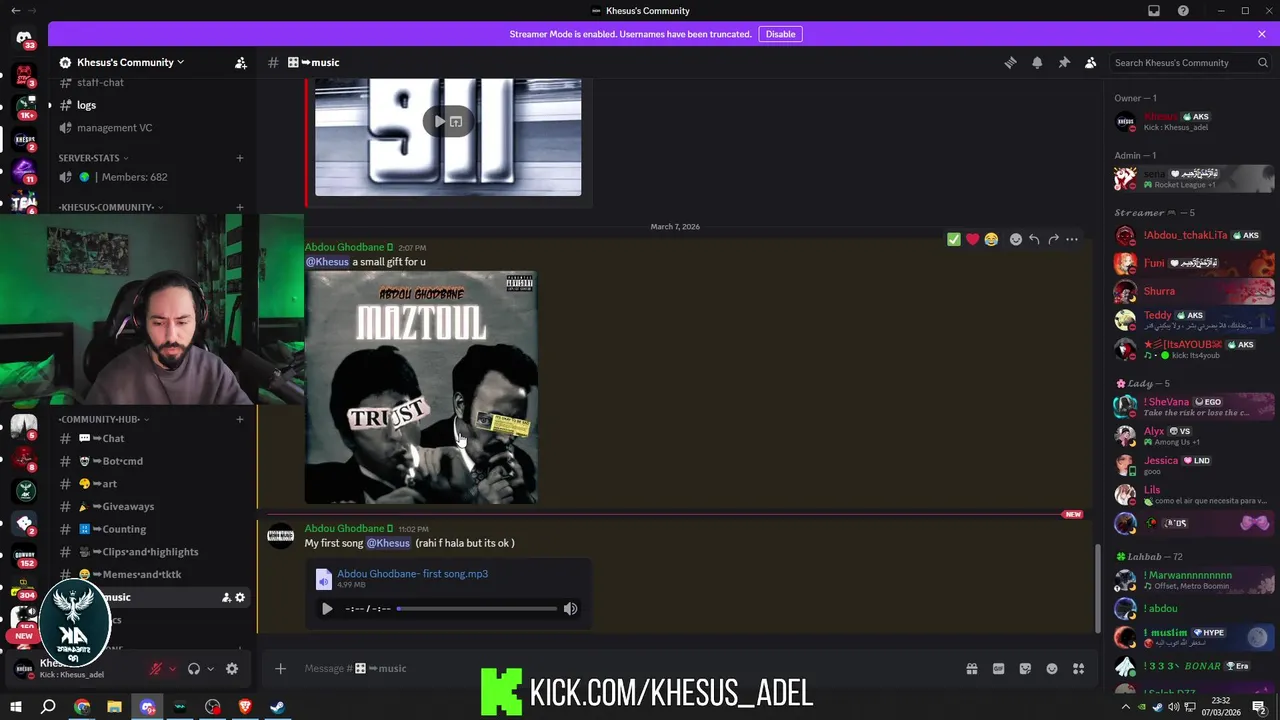1280x720 pixels.
Task: Open Chrome from taskbar
Action: click(x=82, y=707)
